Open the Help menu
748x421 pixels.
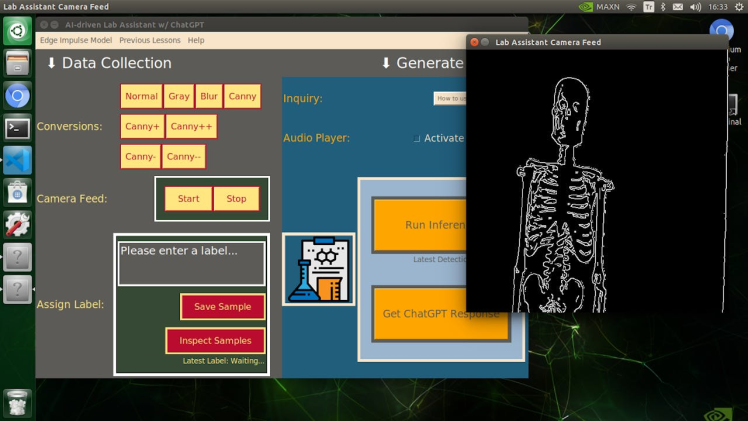pos(196,40)
